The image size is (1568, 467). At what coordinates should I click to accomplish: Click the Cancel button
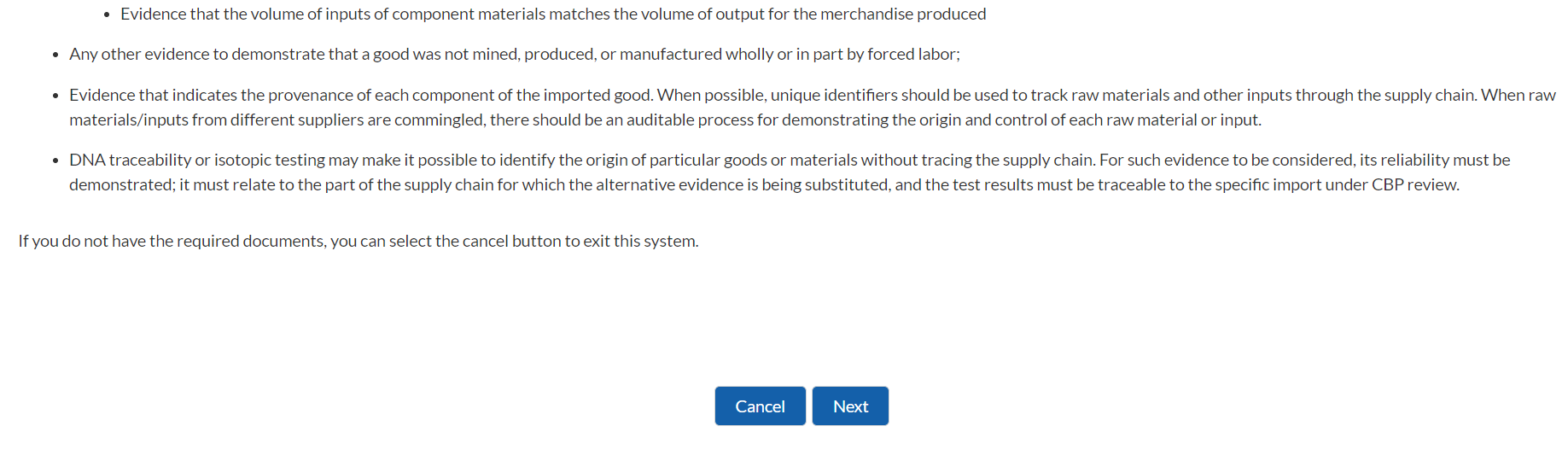[x=760, y=406]
